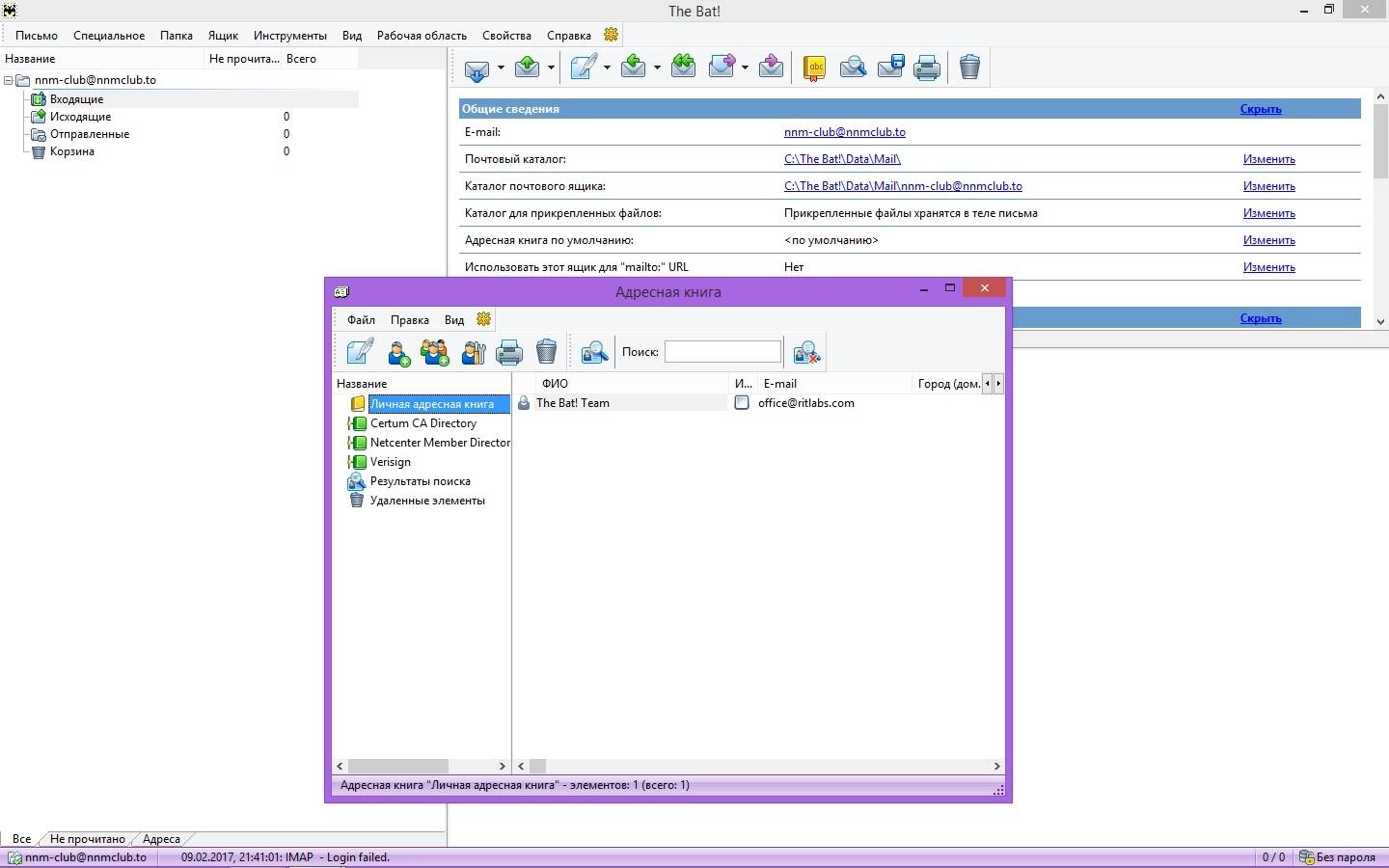Open the Рабочая область menu

point(422,36)
